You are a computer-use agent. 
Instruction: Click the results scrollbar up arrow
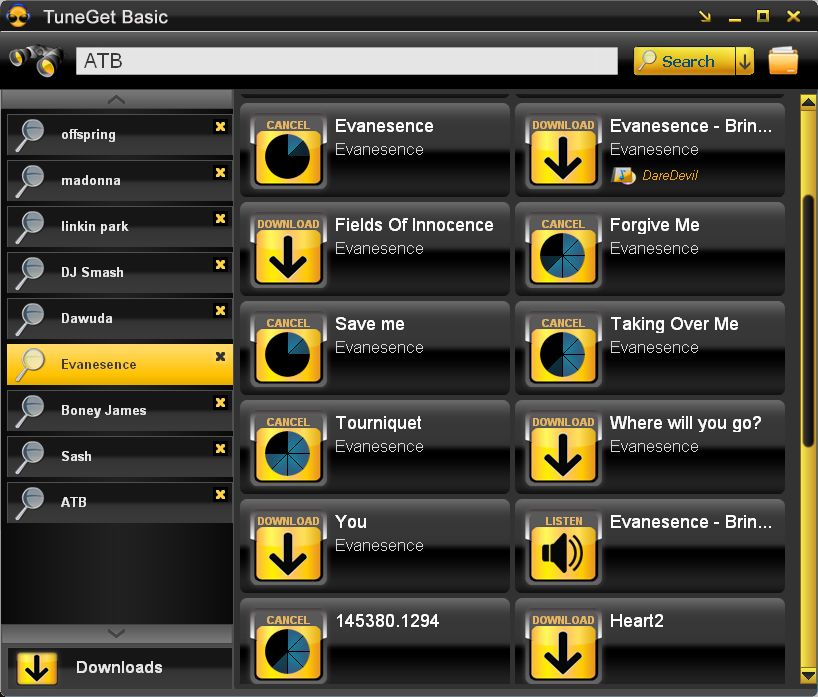click(x=808, y=102)
